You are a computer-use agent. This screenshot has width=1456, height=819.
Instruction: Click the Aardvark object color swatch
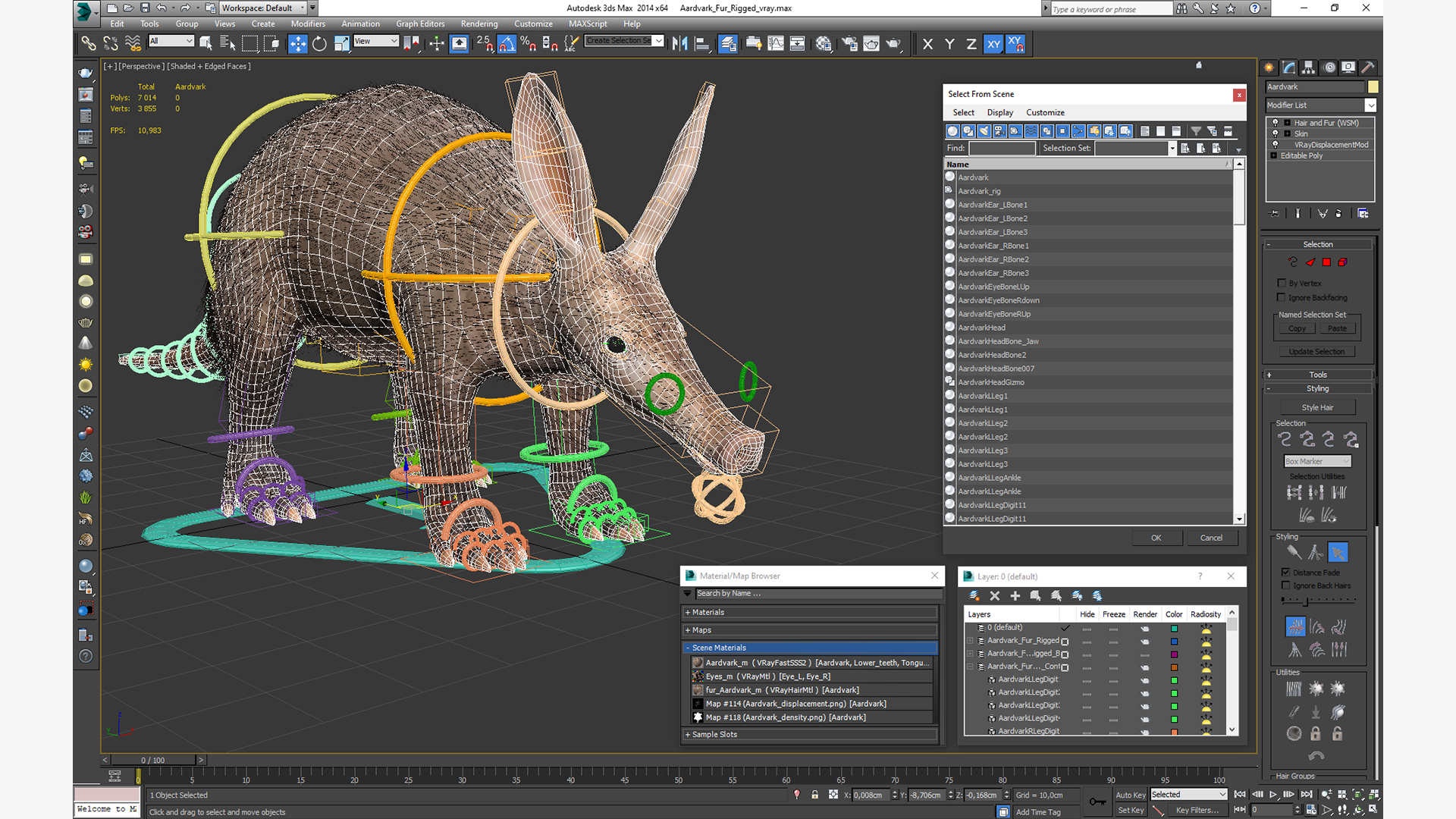pos(1373,86)
